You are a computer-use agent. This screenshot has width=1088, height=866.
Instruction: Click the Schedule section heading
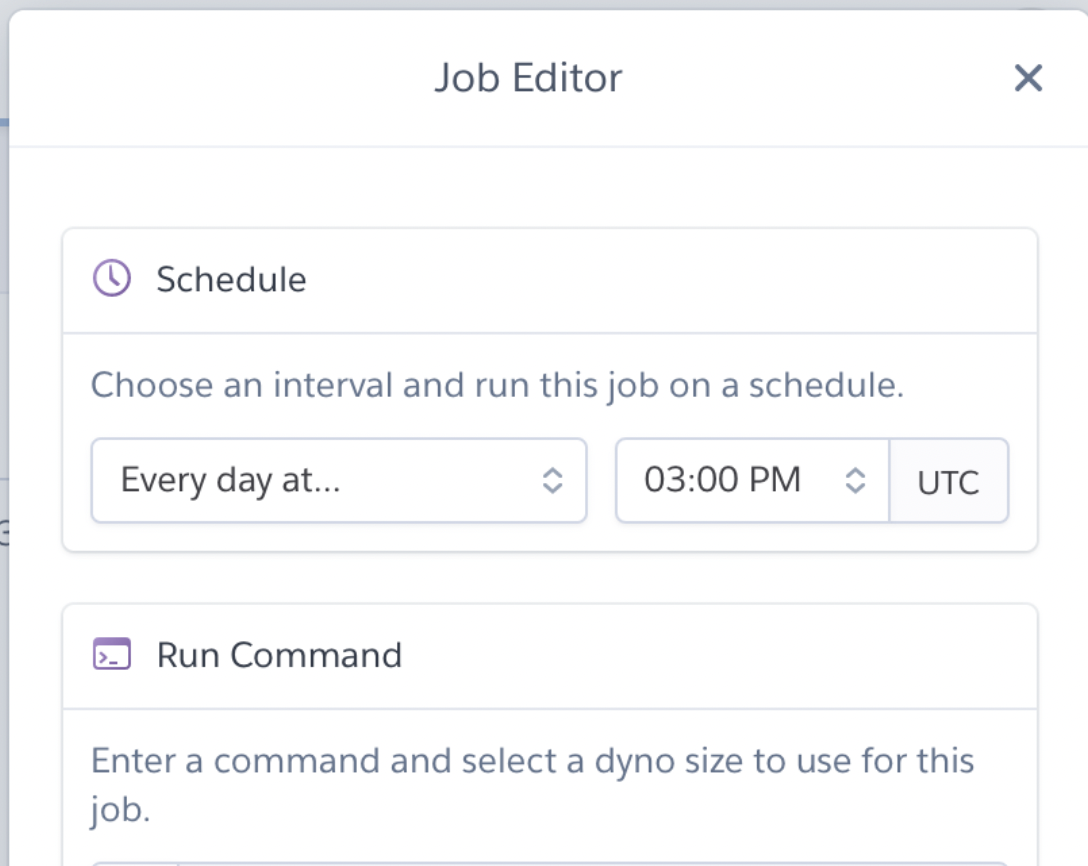coord(231,279)
